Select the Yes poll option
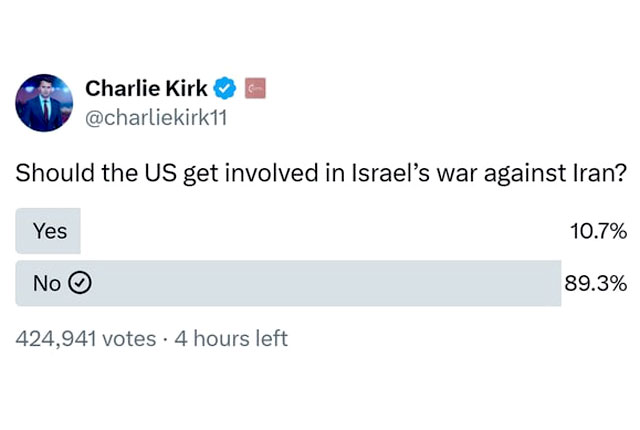This screenshot has height=430, width=640. (x=48, y=231)
